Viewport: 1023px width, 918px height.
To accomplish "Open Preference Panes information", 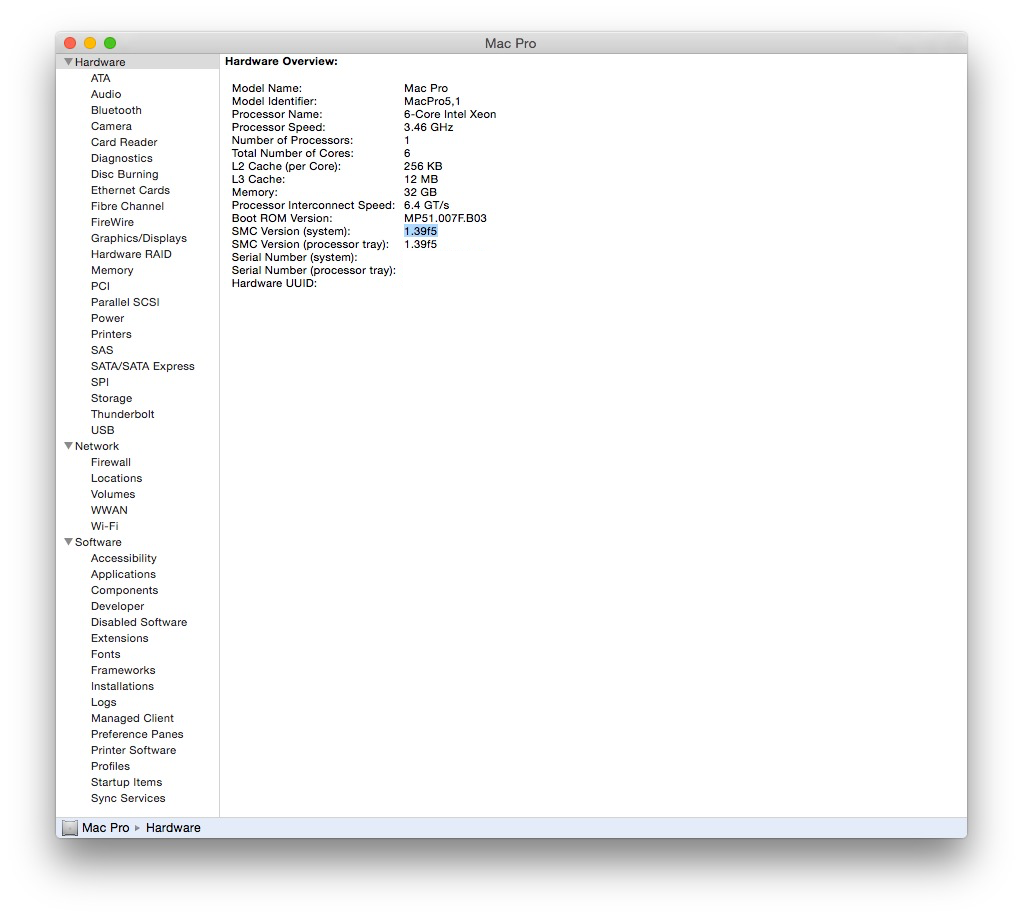I will coord(137,733).
